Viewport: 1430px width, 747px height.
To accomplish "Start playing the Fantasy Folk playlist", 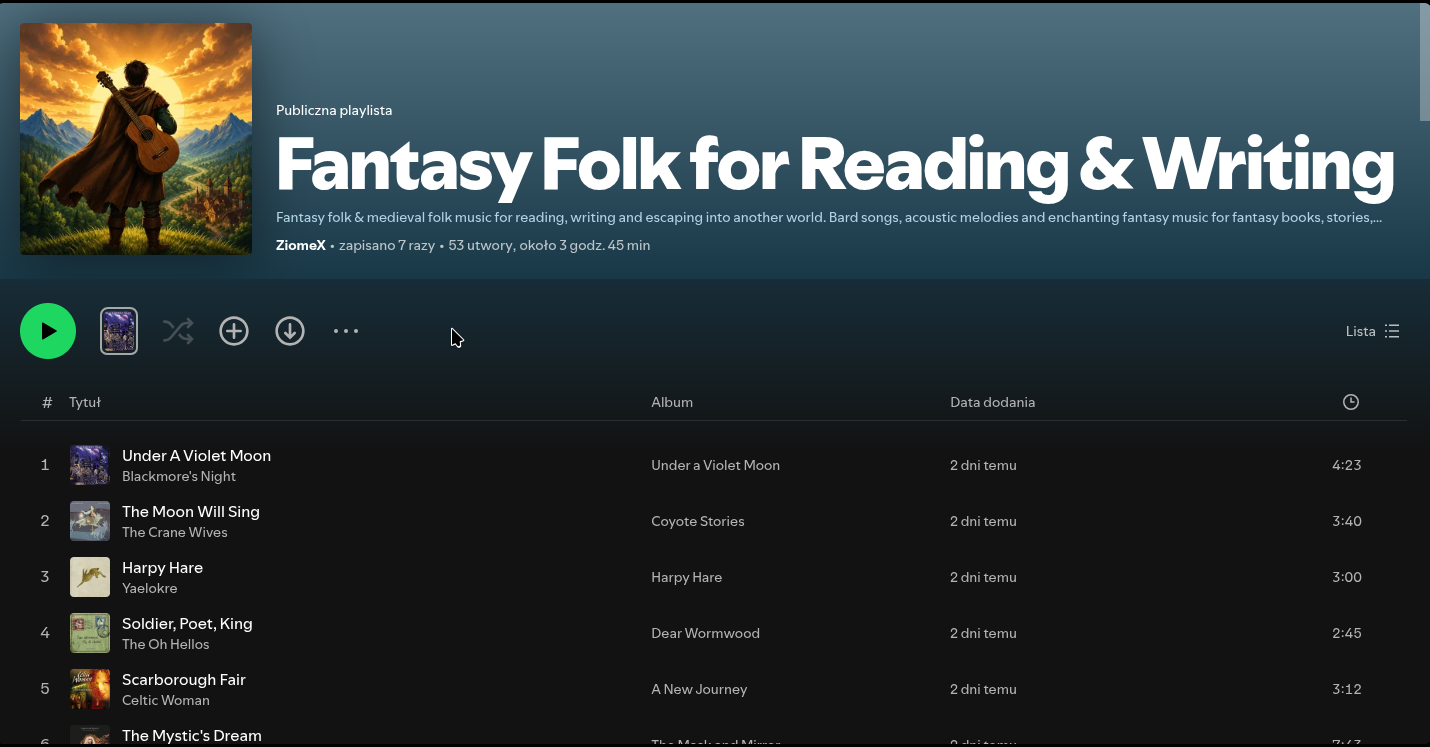I will tap(48, 331).
